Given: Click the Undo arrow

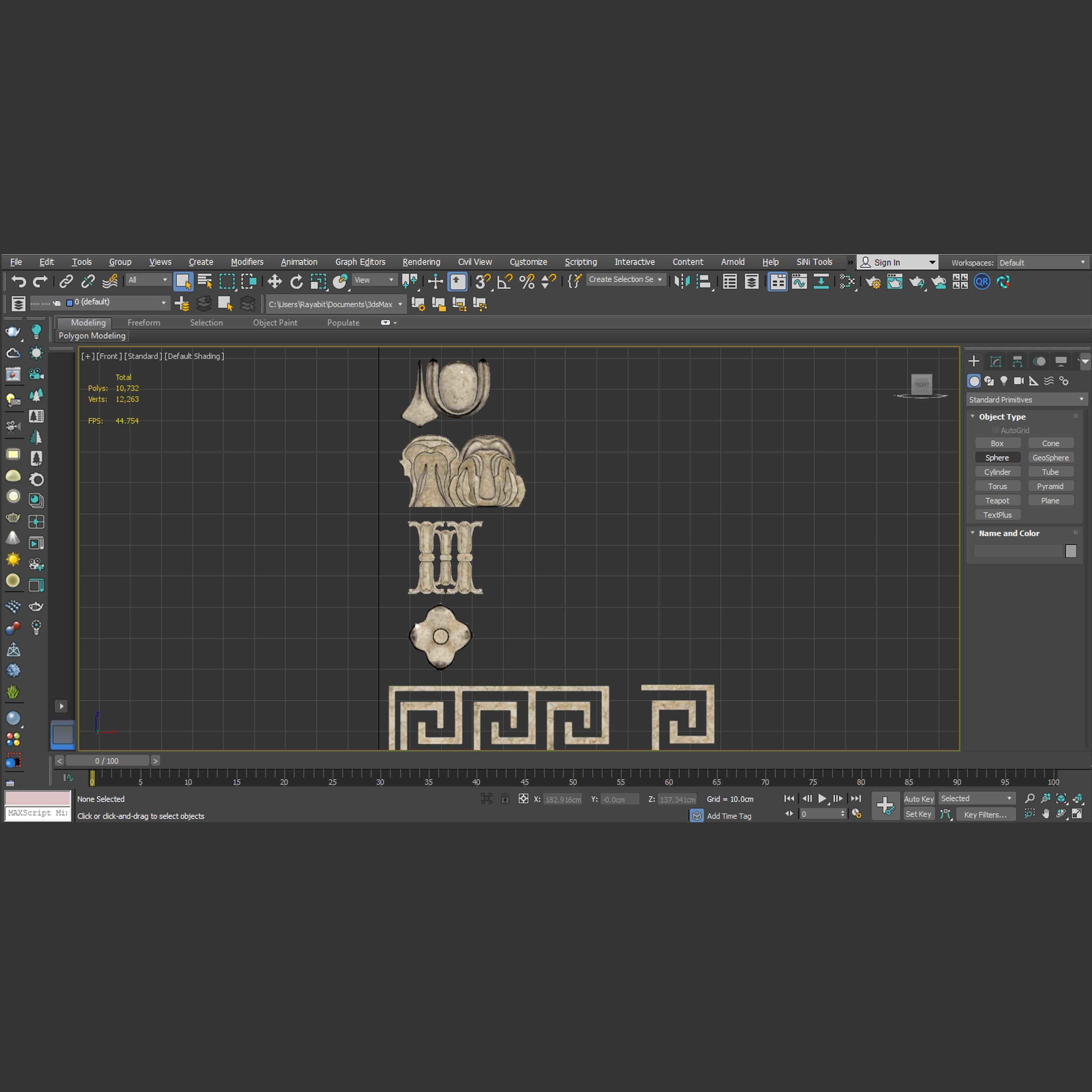Looking at the screenshot, I should tap(18, 282).
